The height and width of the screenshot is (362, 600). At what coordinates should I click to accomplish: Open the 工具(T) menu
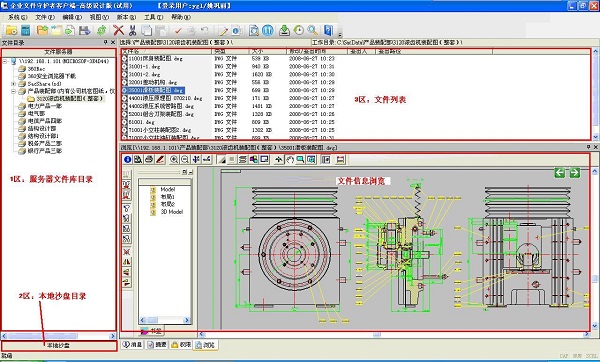153,17
